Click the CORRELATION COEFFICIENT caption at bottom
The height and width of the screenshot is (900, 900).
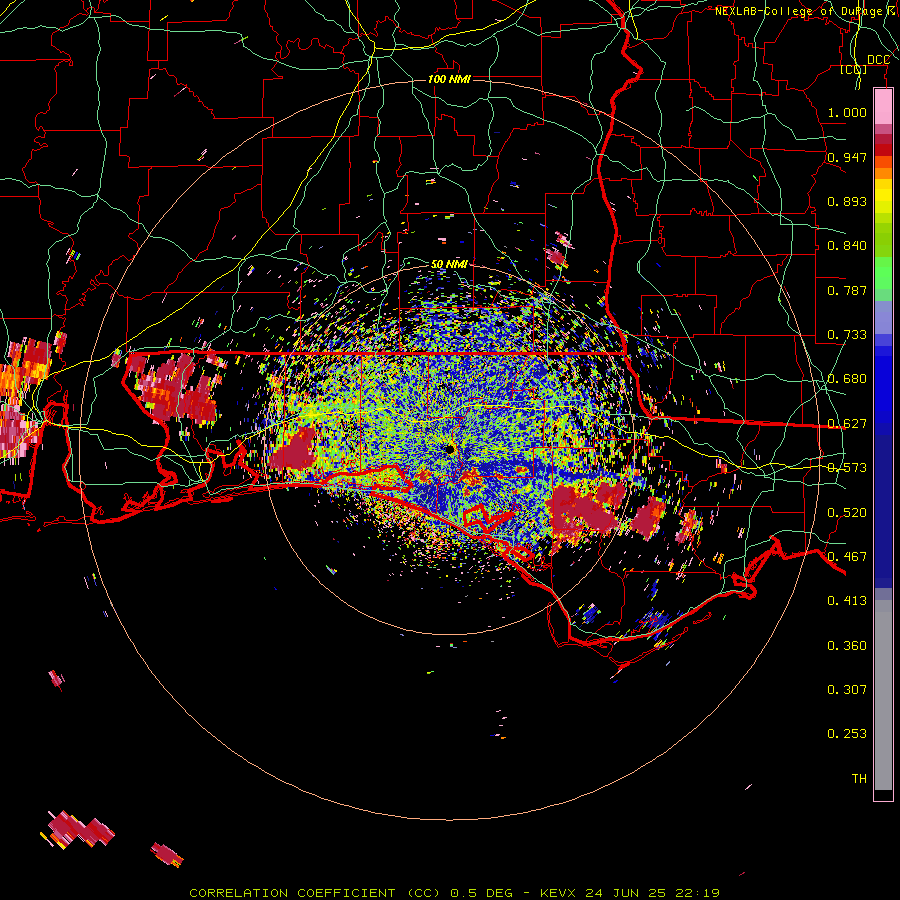click(x=454, y=893)
